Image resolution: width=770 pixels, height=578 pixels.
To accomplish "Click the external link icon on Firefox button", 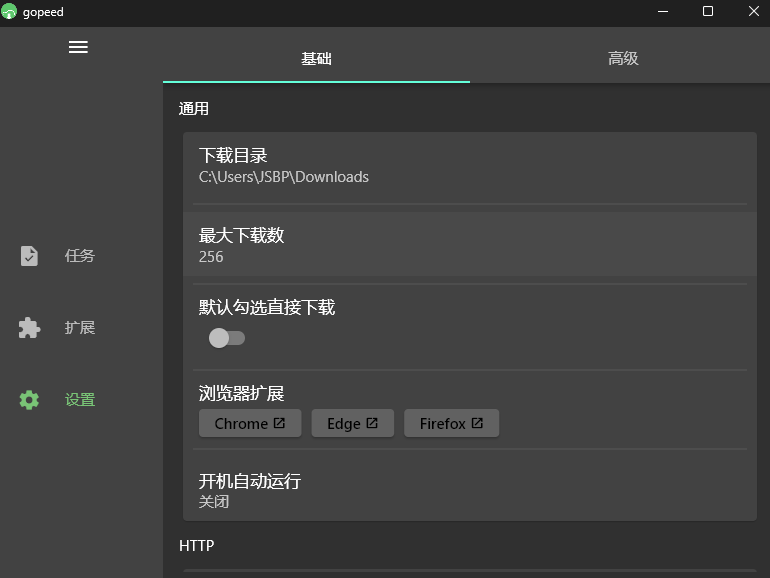I will 477,423.
